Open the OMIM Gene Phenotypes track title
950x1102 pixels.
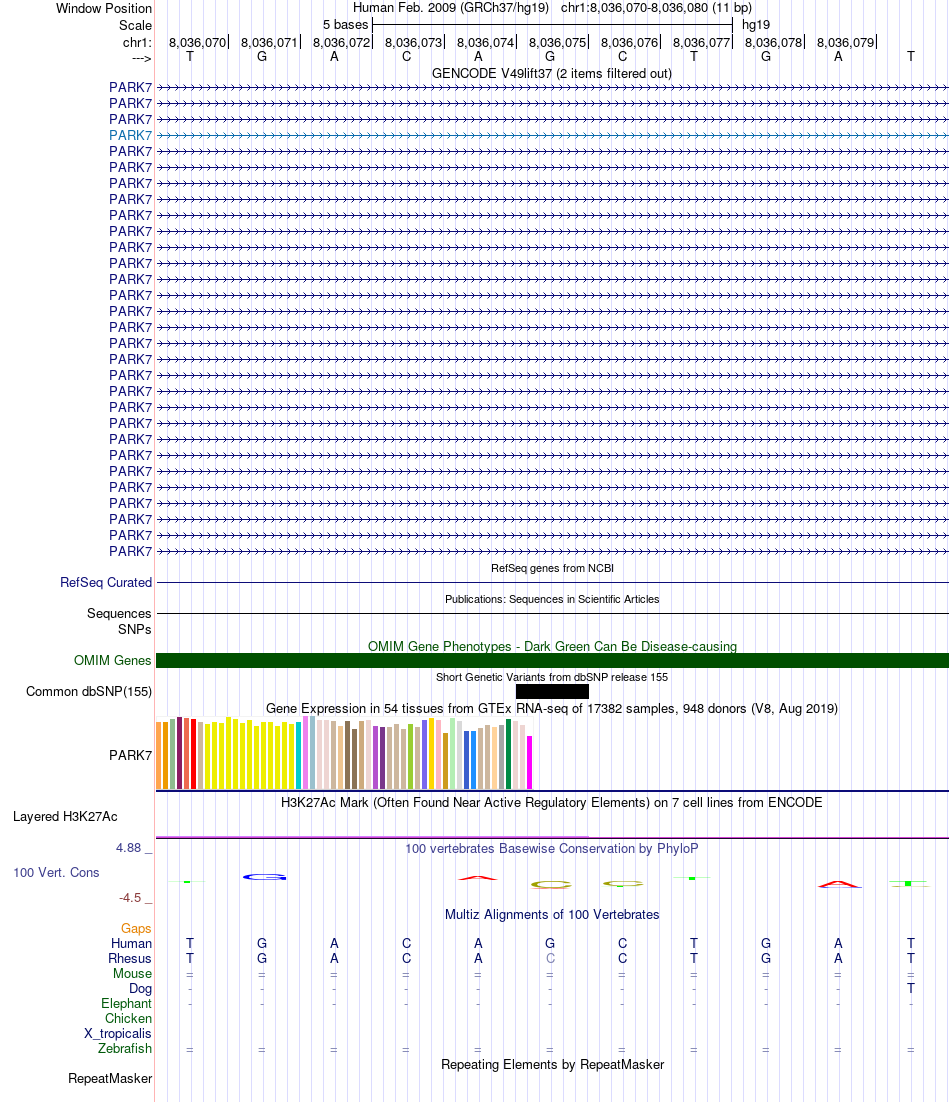[552, 646]
